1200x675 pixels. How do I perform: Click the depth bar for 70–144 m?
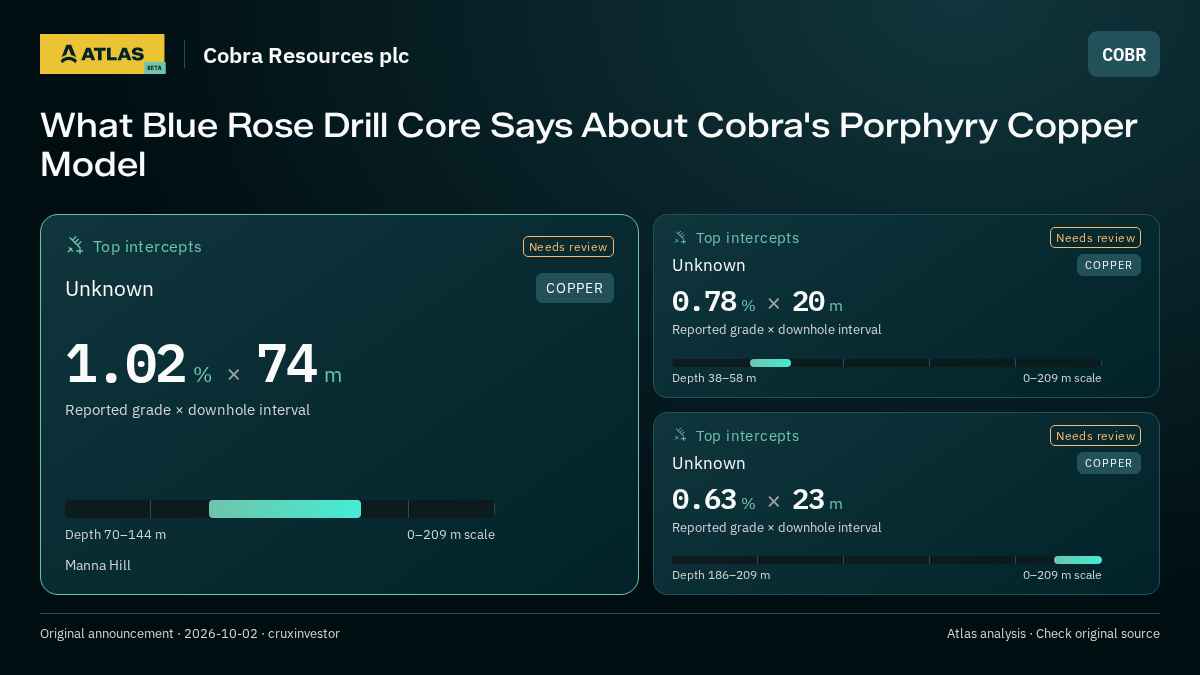[x=280, y=509]
